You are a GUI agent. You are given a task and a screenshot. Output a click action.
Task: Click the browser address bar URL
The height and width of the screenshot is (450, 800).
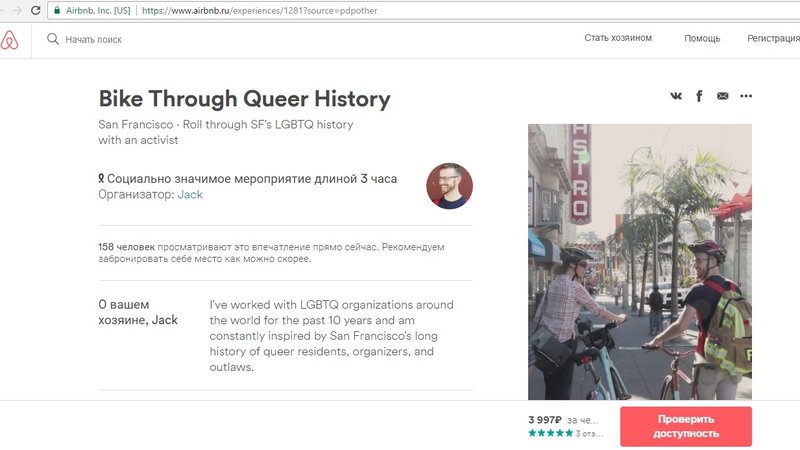[259, 10]
